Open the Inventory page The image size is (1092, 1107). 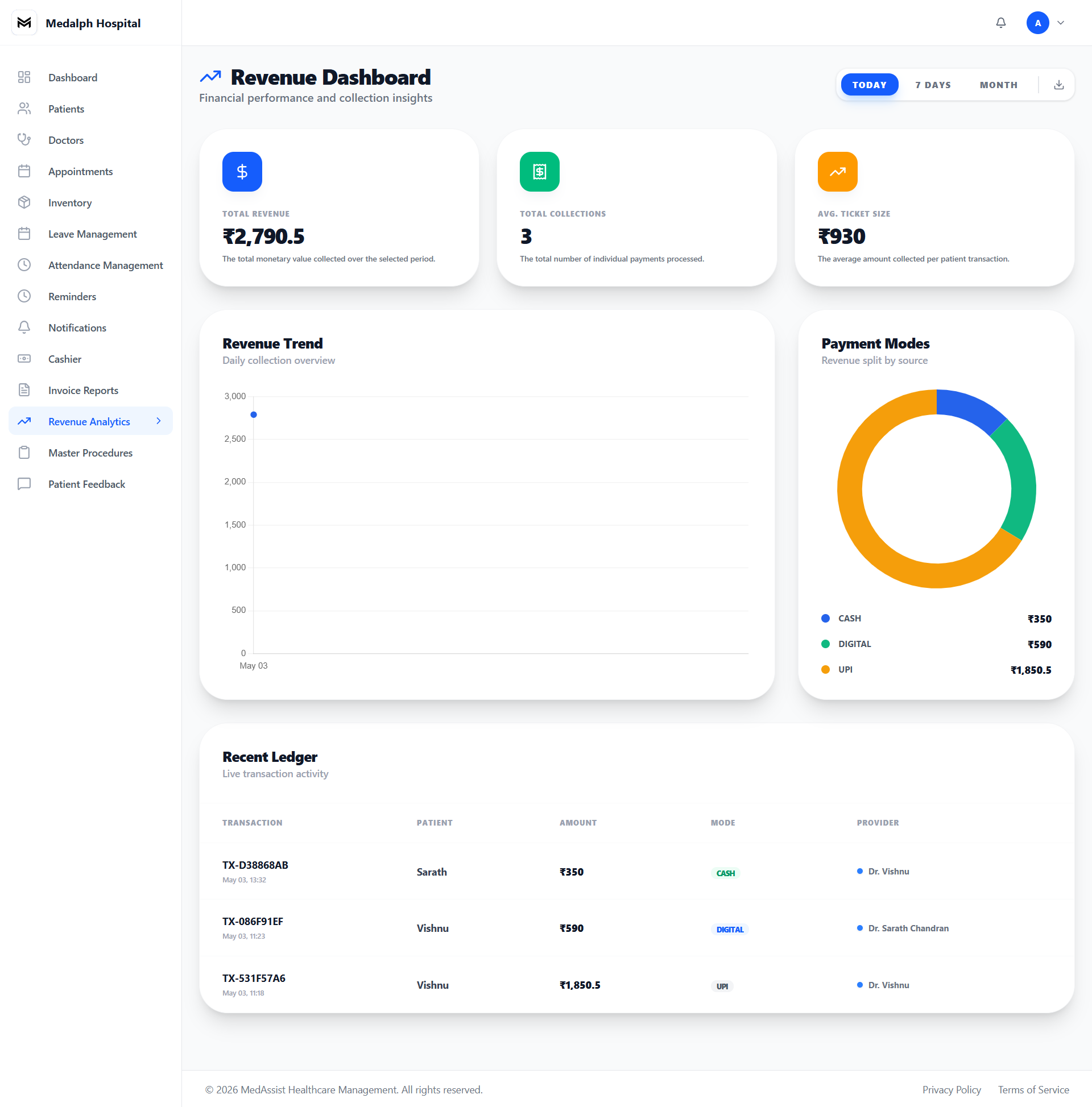click(90, 202)
